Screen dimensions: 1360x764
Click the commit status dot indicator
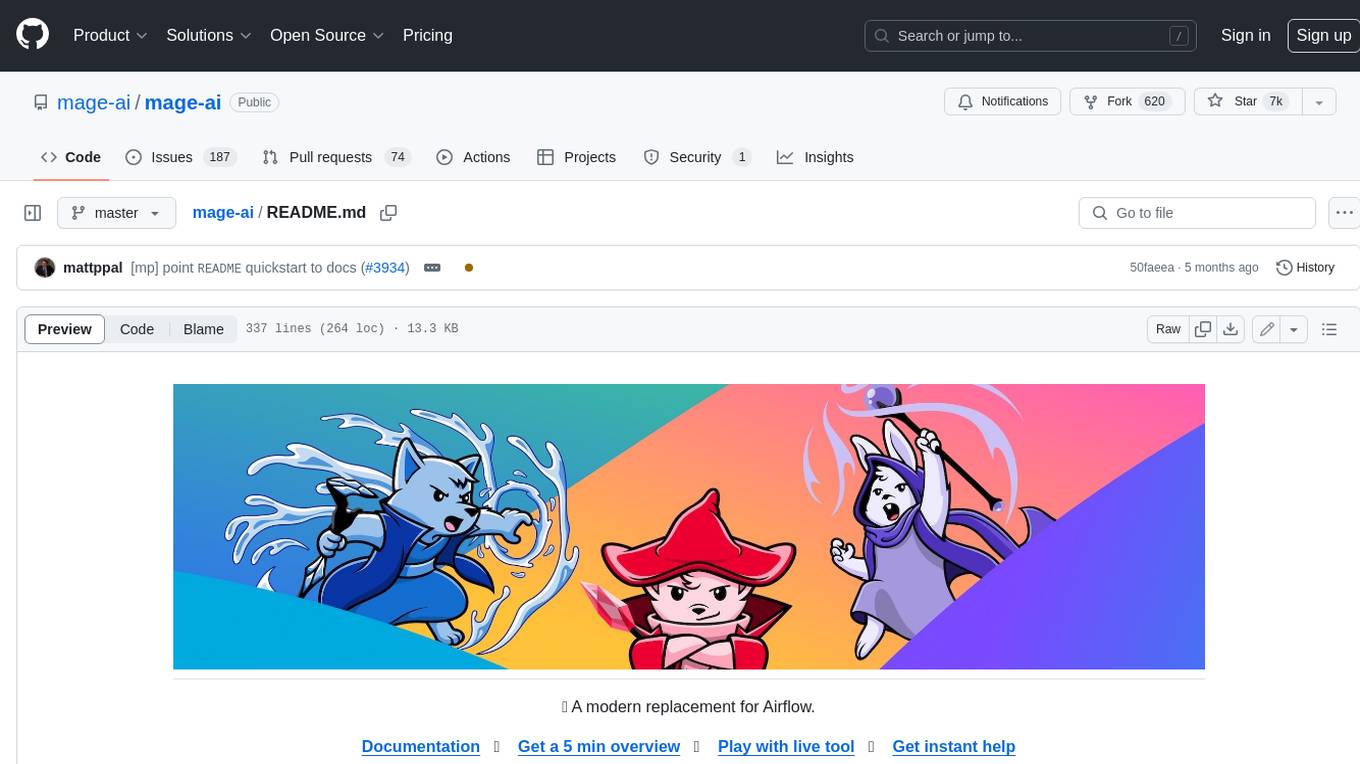click(468, 268)
